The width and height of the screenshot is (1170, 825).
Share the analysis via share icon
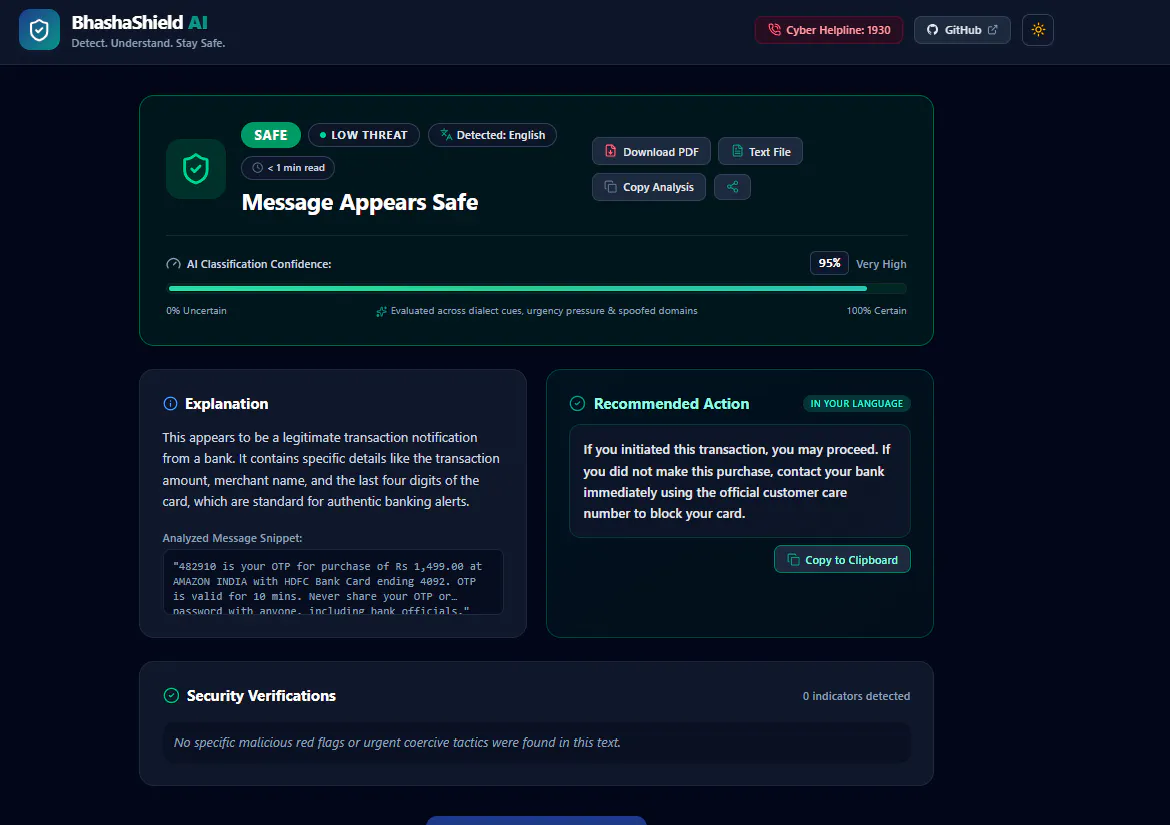click(x=732, y=187)
